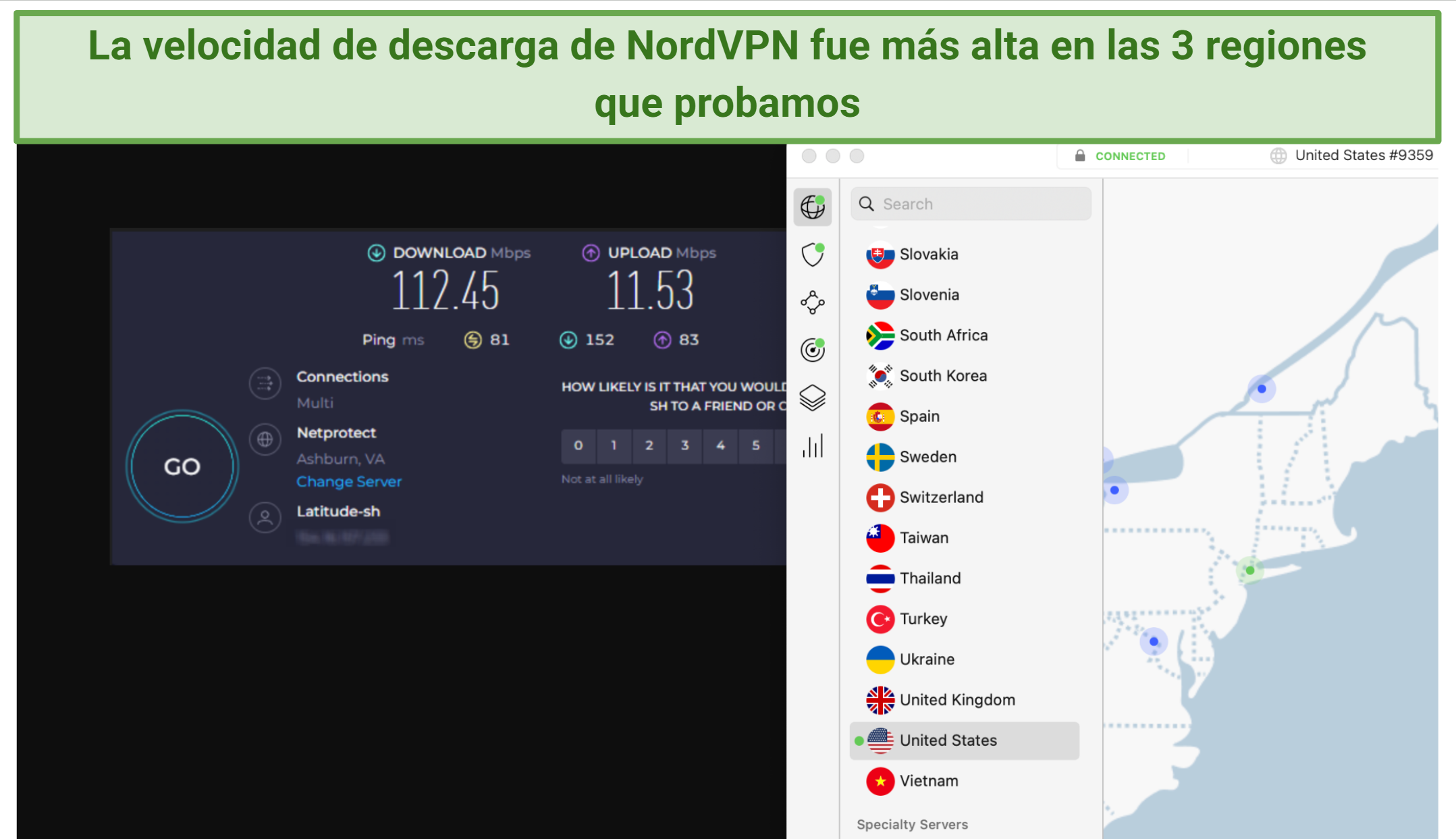Click the highlighted United States entry
The height and width of the screenshot is (839, 1456).
click(x=964, y=740)
